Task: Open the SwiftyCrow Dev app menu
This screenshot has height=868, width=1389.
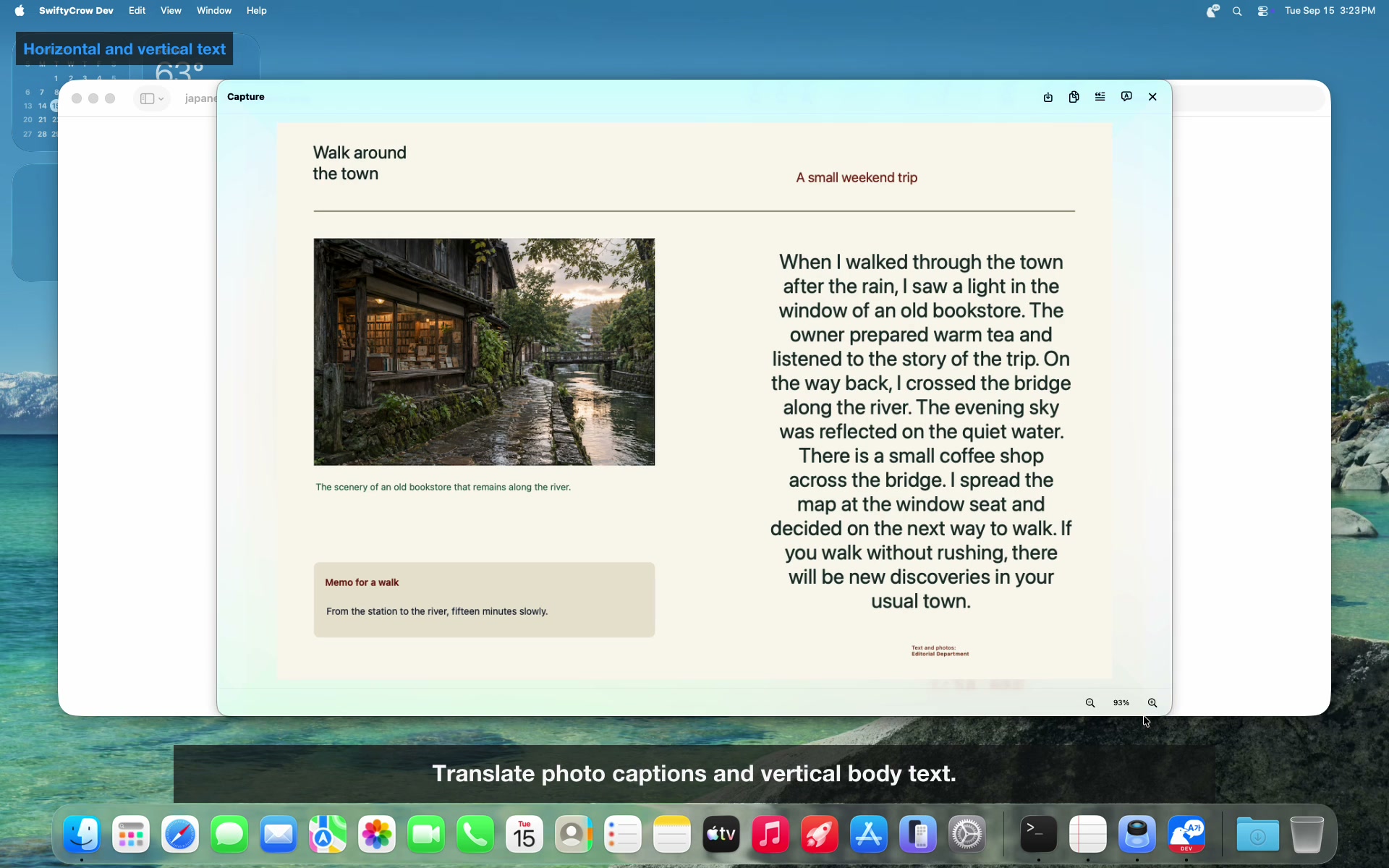Action: [76, 11]
